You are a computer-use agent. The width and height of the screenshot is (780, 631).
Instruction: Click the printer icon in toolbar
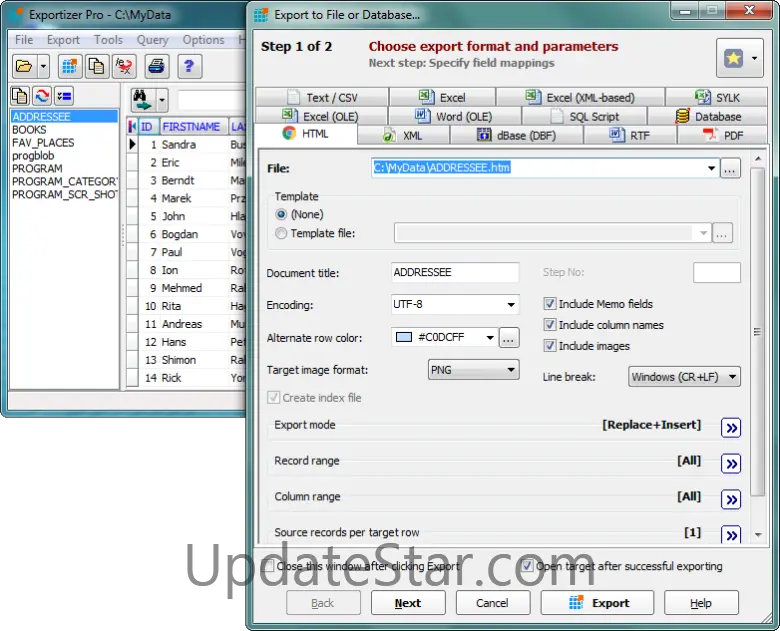tap(156, 67)
